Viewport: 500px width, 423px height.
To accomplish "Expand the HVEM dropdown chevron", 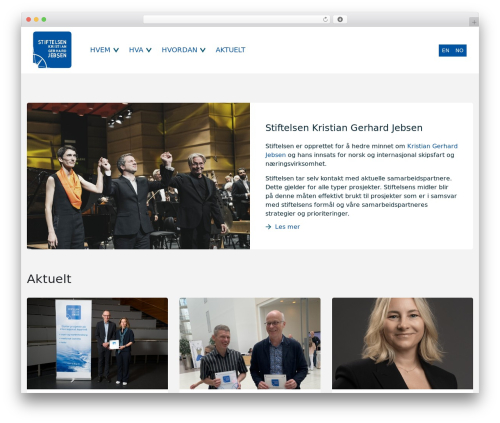I will (116, 50).
